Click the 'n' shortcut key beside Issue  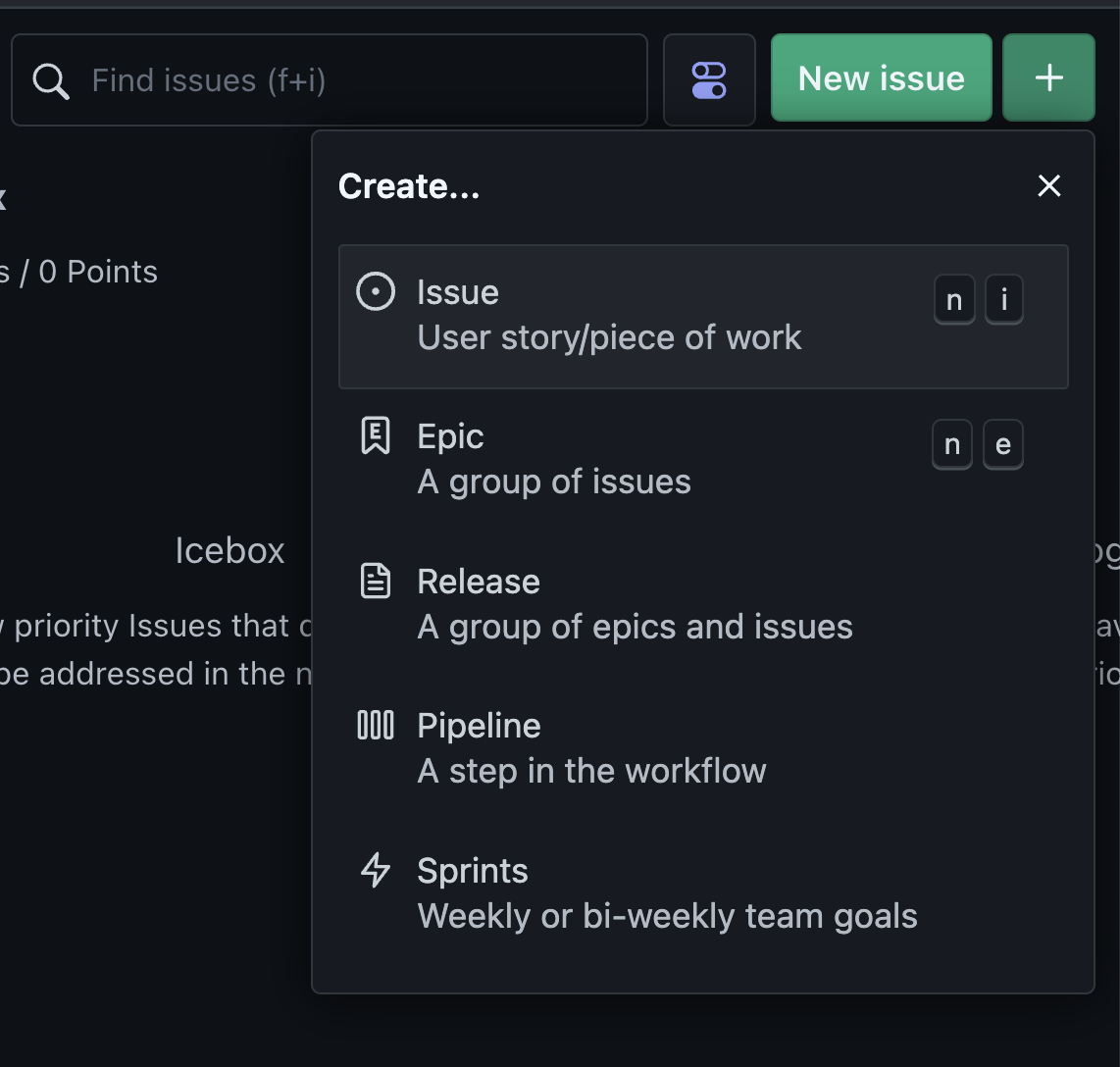(x=954, y=300)
